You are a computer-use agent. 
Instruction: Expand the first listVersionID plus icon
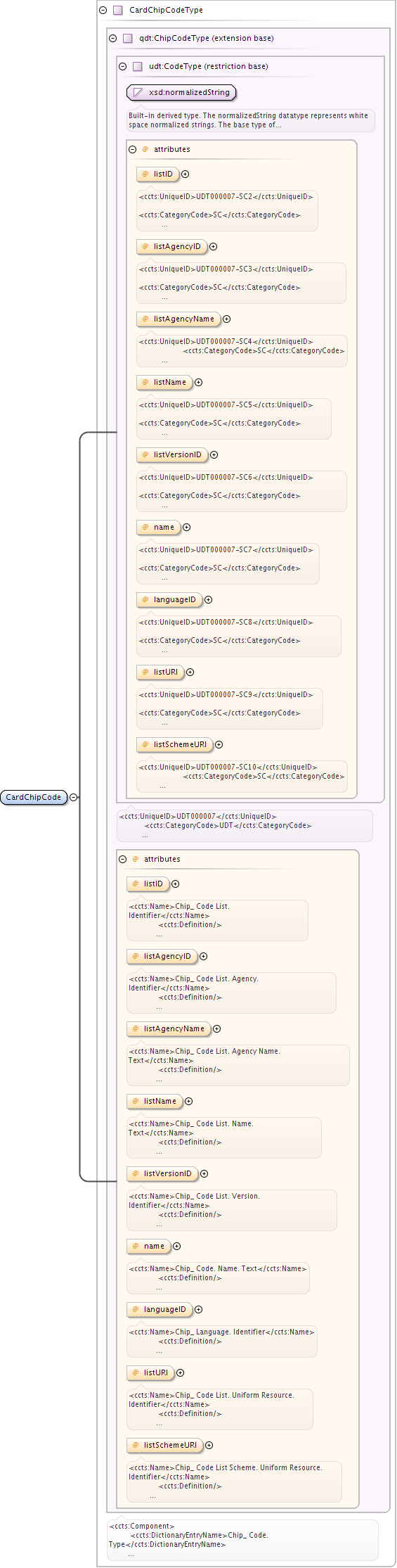pyautogui.click(x=214, y=455)
